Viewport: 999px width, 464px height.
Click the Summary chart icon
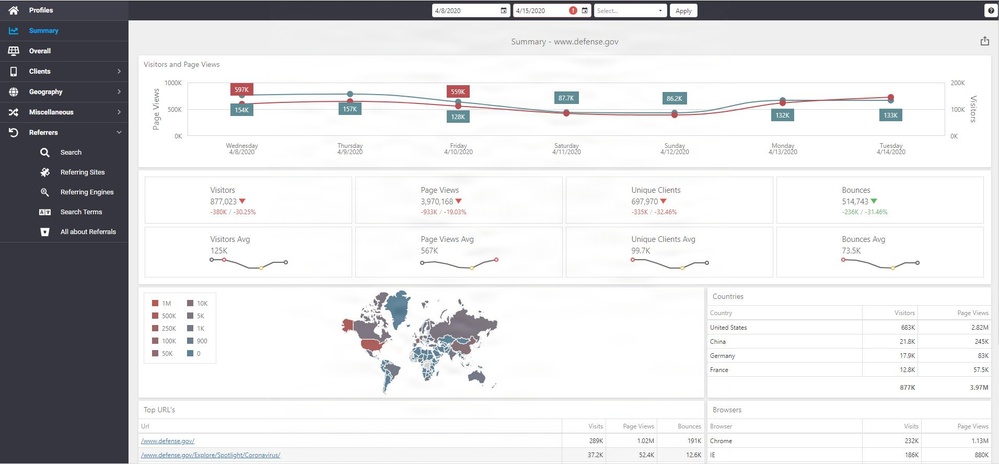pyautogui.click(x=13, y=31)
